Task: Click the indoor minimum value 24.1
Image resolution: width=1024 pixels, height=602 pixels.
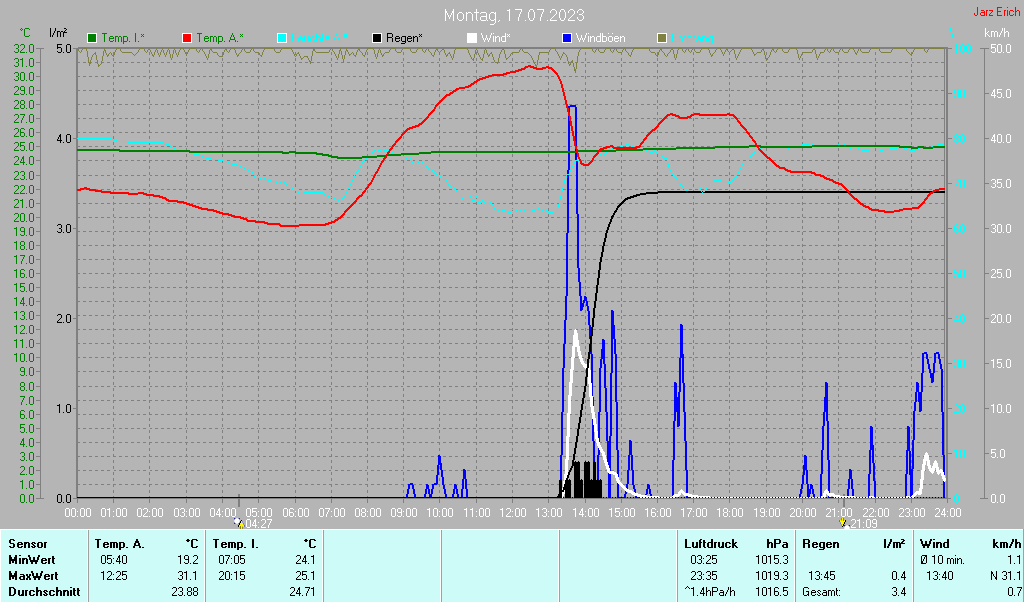Action: point(306,560)
